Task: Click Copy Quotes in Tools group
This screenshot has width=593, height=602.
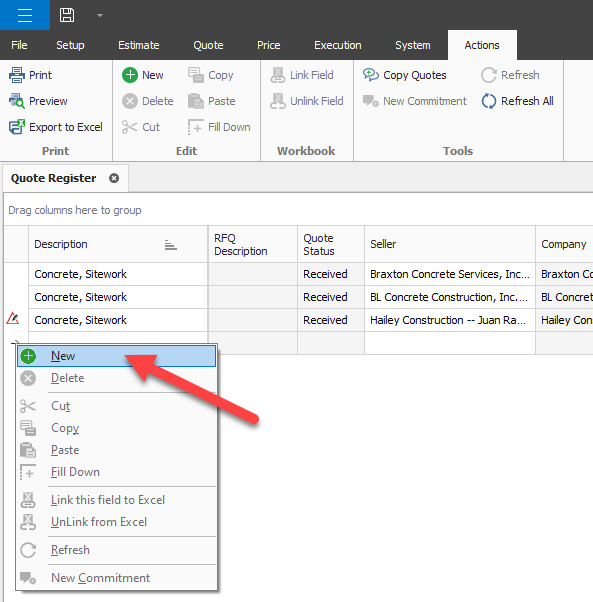Action: coord(405,75)
